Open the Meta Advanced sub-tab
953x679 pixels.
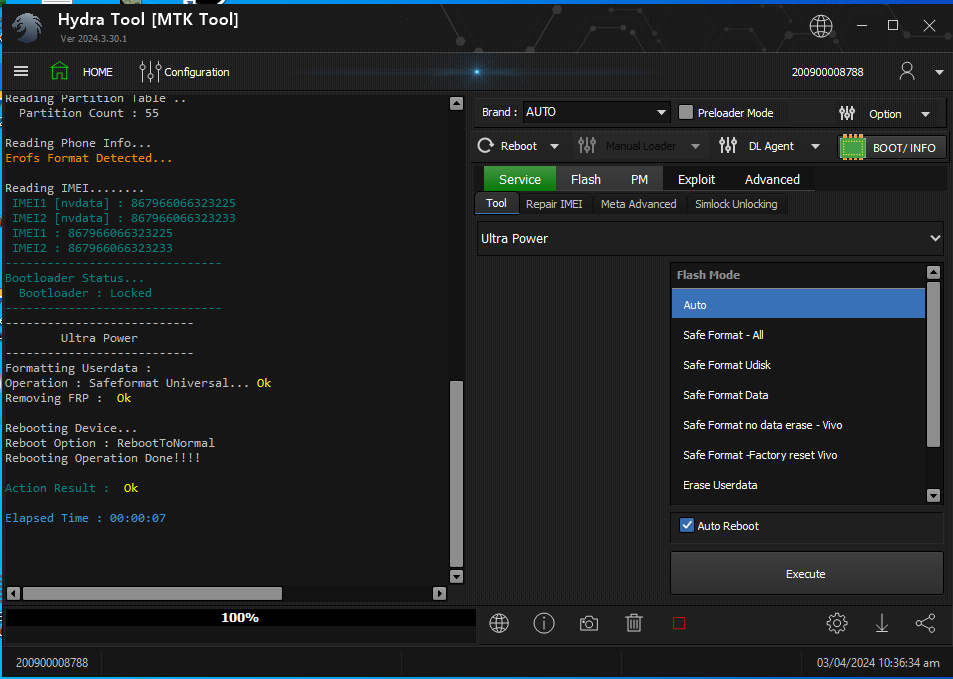pyautogui.click(x=638, y=204)
